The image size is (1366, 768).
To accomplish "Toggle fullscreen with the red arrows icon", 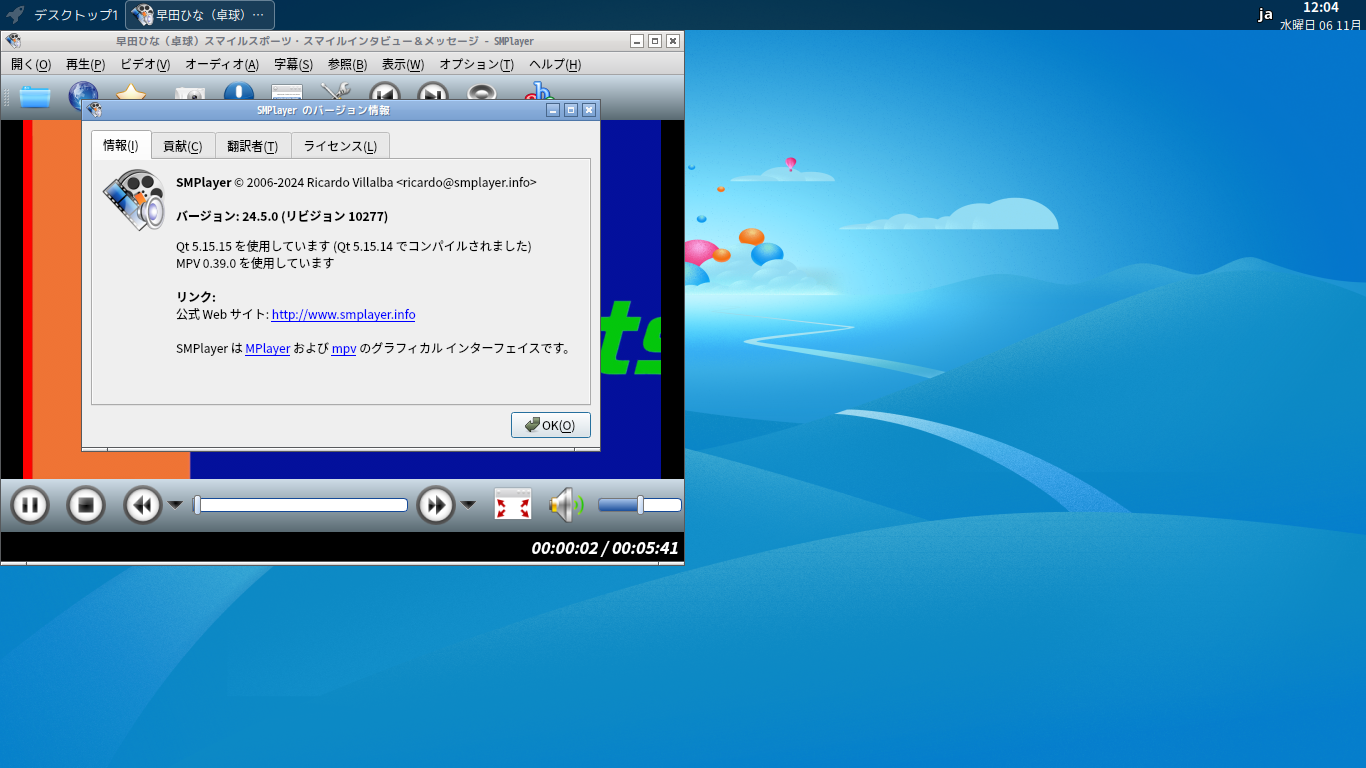I will point(513,504).
